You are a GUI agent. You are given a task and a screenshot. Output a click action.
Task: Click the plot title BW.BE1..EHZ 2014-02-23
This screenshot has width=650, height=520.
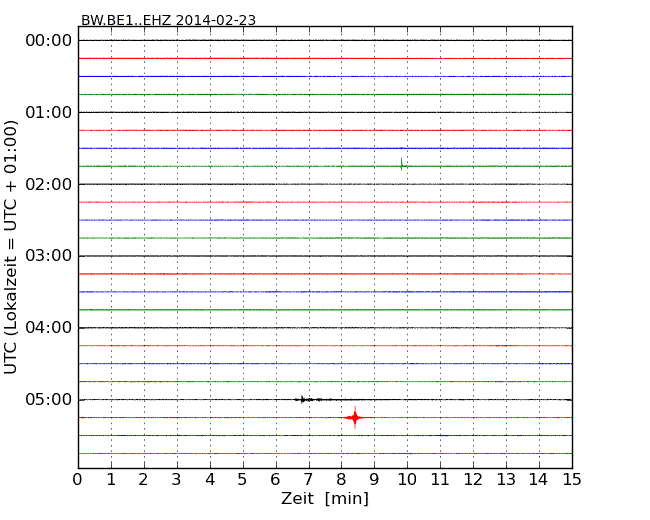pyautogui.click(x=168, y=20)
